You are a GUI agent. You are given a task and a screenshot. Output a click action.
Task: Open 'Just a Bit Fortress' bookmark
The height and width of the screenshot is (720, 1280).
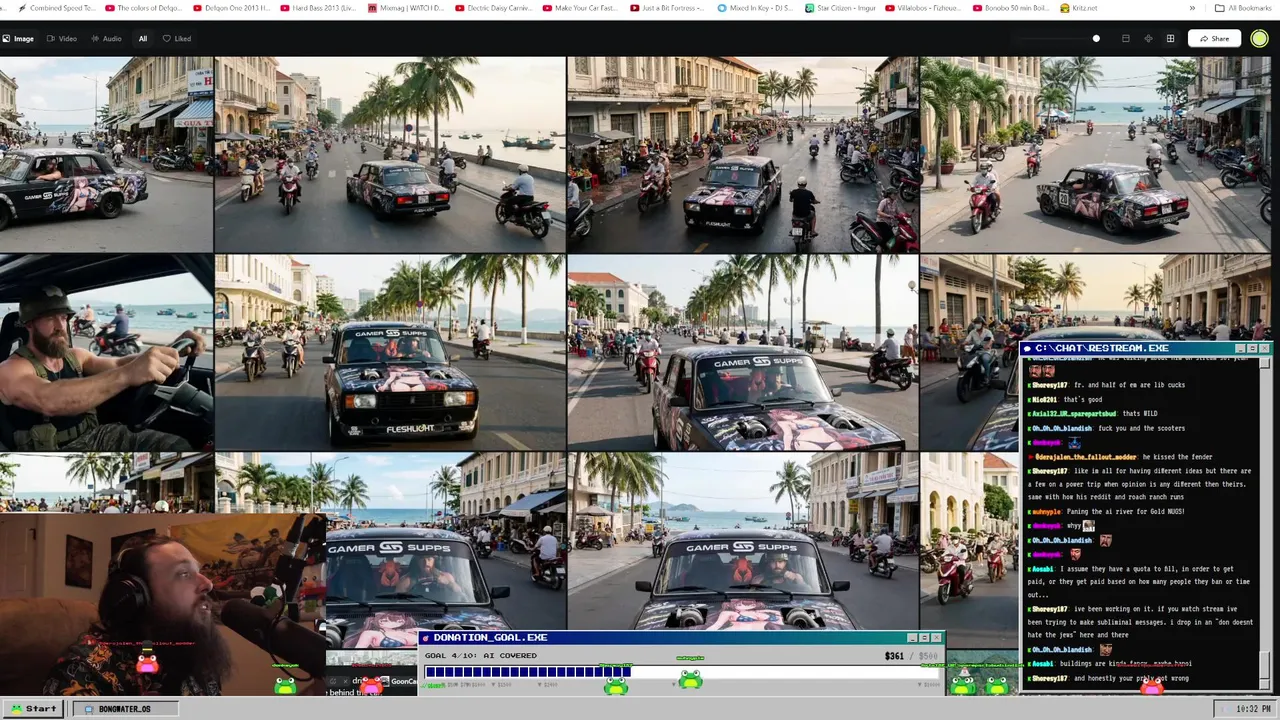(x=667, y=8)
